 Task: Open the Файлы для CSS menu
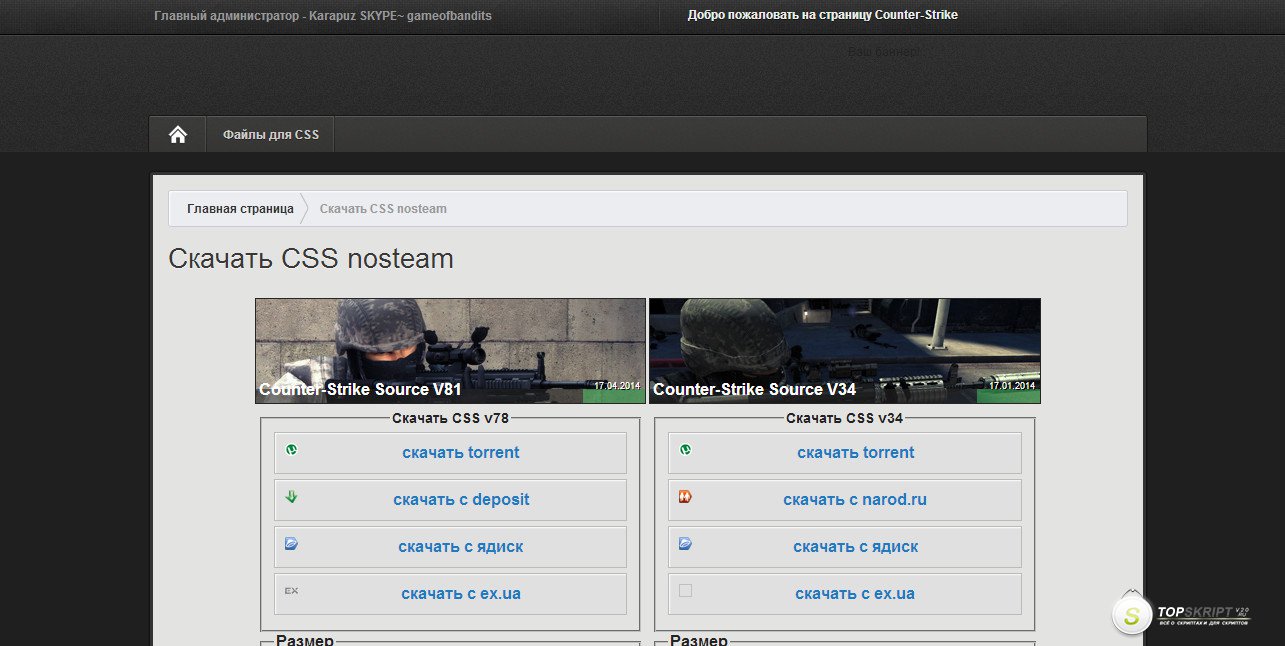click(271, 134)
